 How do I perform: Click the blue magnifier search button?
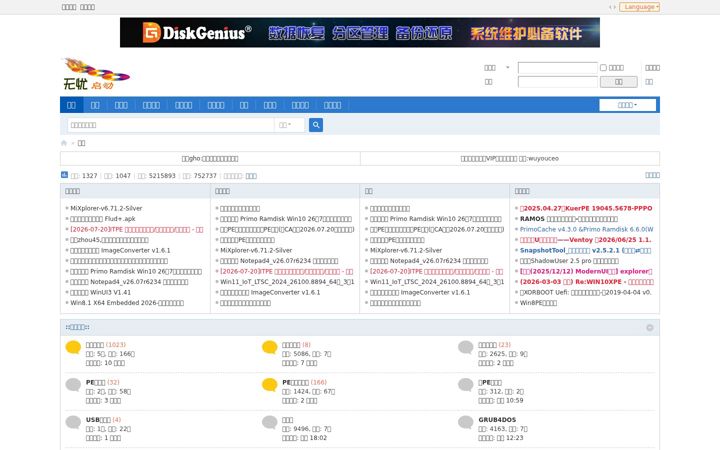pos(316,125)
